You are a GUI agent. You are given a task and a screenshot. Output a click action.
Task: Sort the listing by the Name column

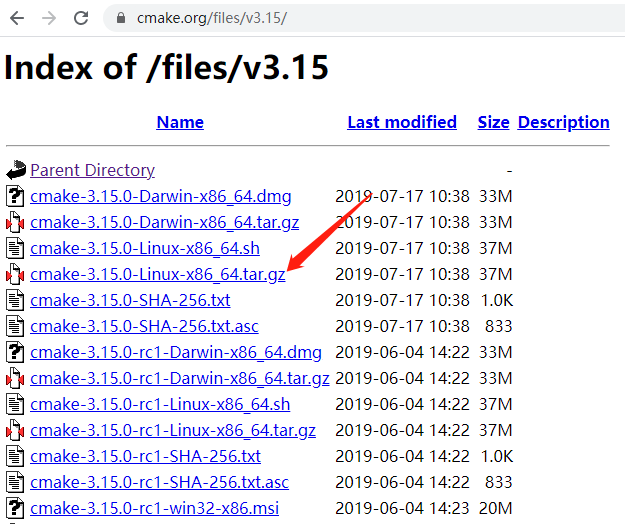(x=180, y=122)
